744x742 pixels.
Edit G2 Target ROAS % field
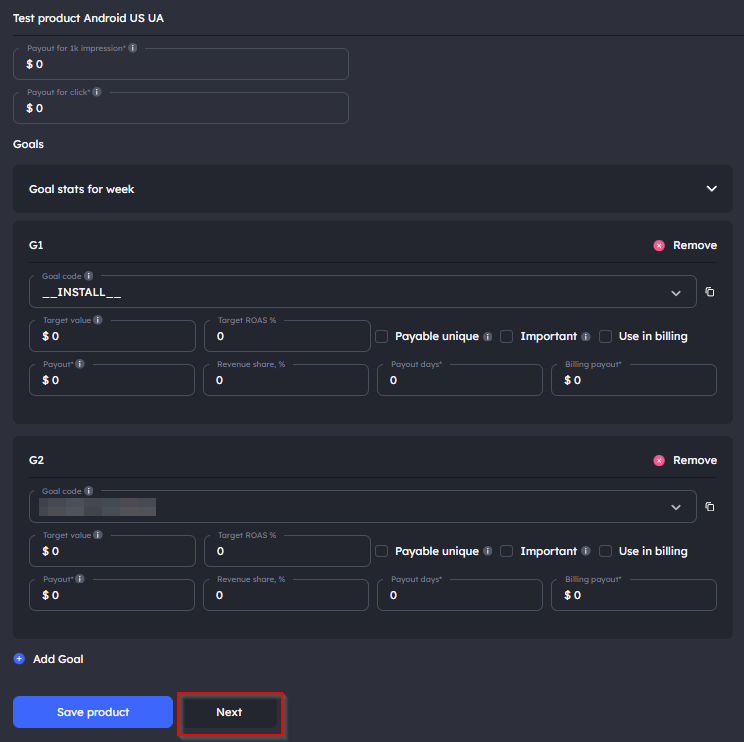pyautogui.click(x=287, y=551)
